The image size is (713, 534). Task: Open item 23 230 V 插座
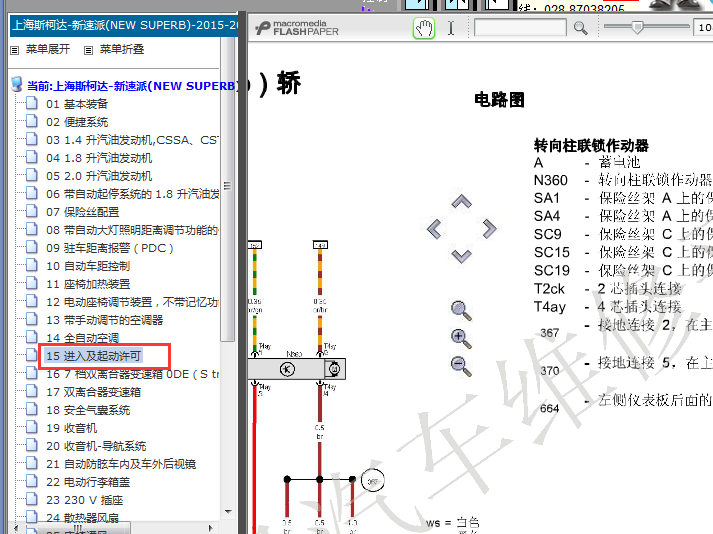(85, 500)
